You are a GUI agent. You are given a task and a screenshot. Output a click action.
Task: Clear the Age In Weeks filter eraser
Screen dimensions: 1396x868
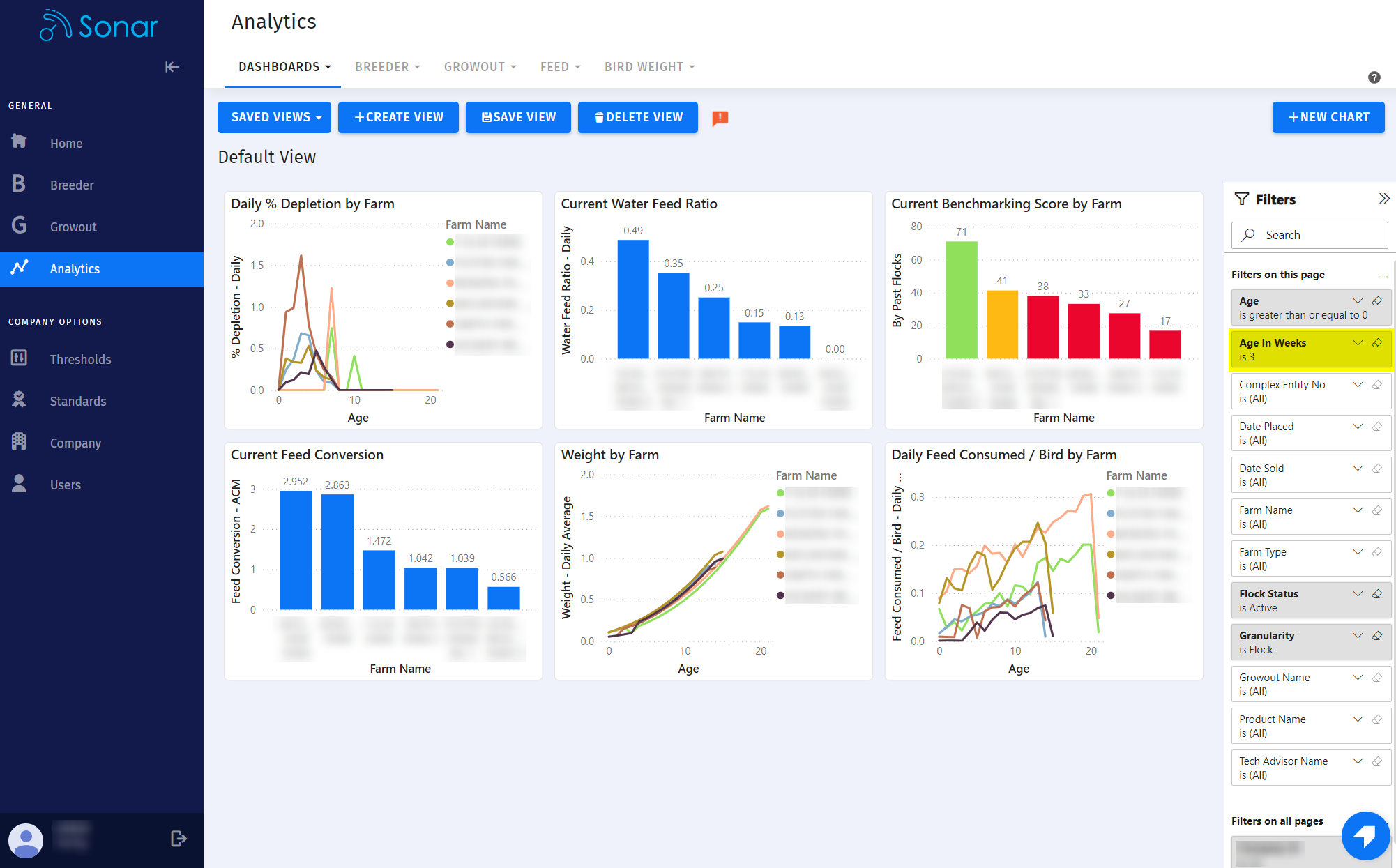click(x=1377, y=343)
